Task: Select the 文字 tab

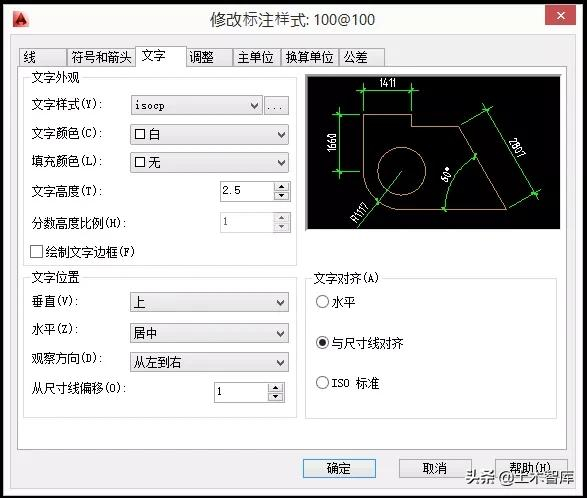Action: pos(161,56)
